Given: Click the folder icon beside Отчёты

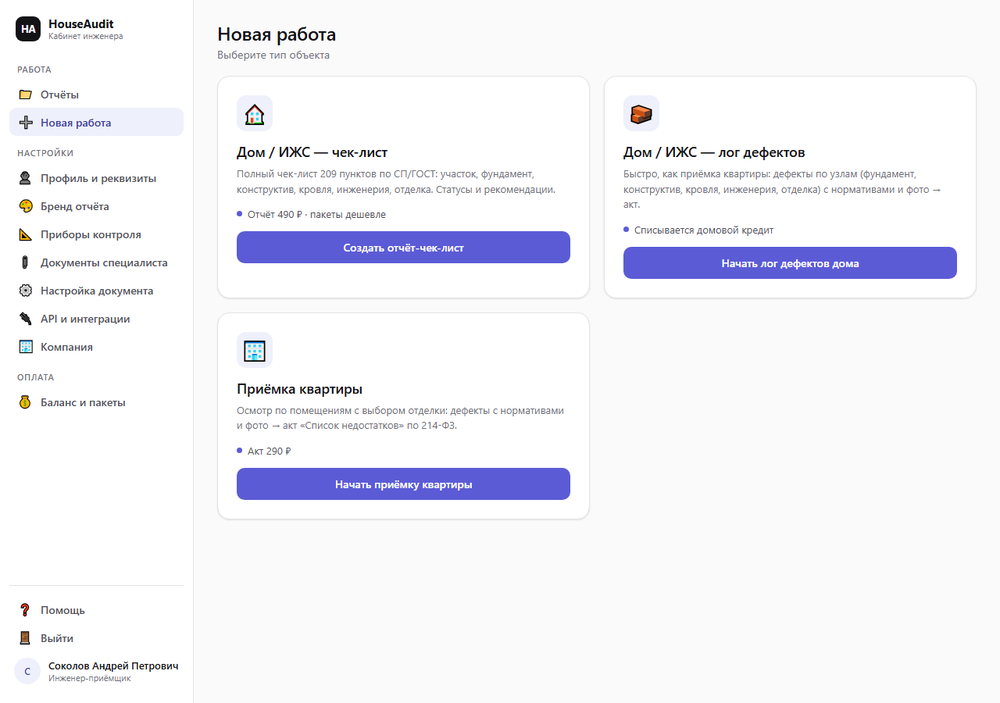Looking at the screenshot, I should pyautogui.click(x=26, y=94).
